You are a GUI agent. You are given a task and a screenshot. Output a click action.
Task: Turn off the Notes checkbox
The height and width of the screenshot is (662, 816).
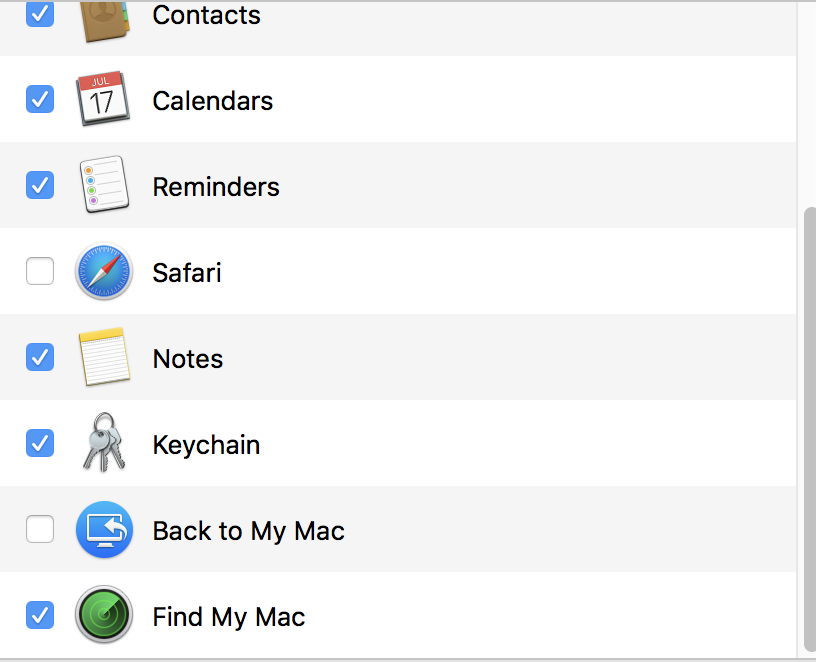pos(40,357)
